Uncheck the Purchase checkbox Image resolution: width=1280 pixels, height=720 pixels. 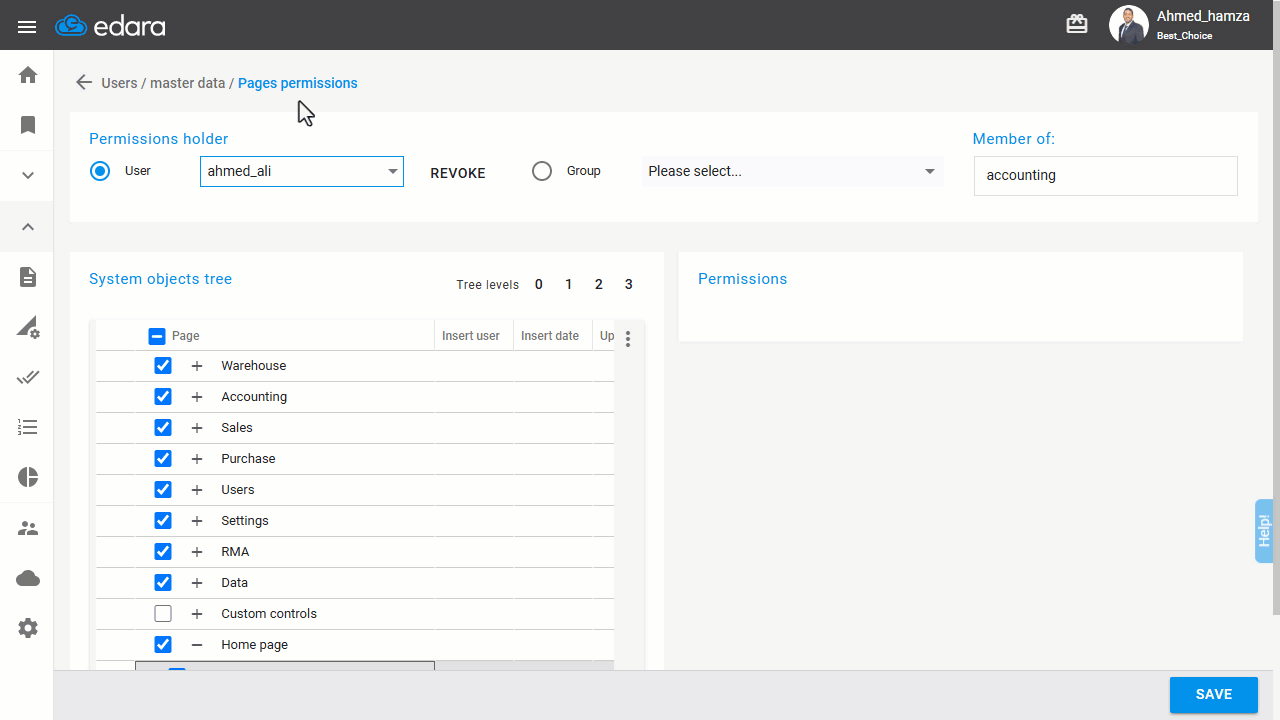point(163,459)
